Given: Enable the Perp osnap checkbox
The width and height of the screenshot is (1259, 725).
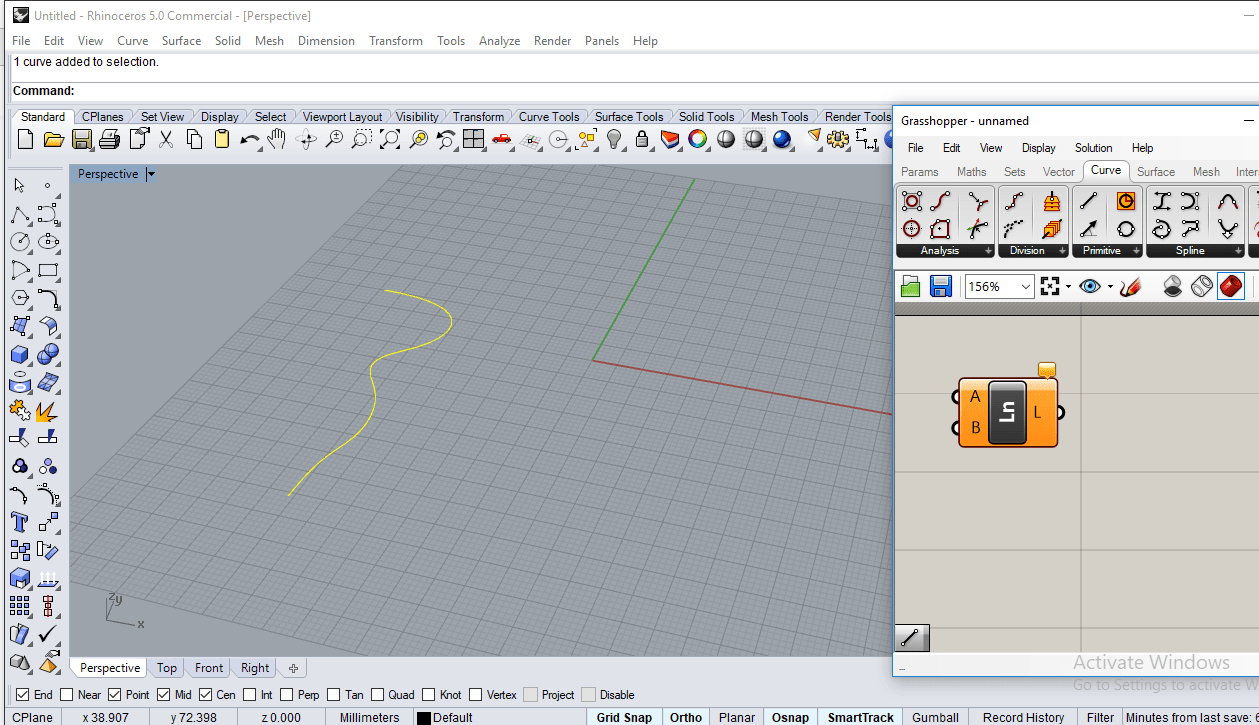Looking at the screenshot, I should (x=286, y=694).
